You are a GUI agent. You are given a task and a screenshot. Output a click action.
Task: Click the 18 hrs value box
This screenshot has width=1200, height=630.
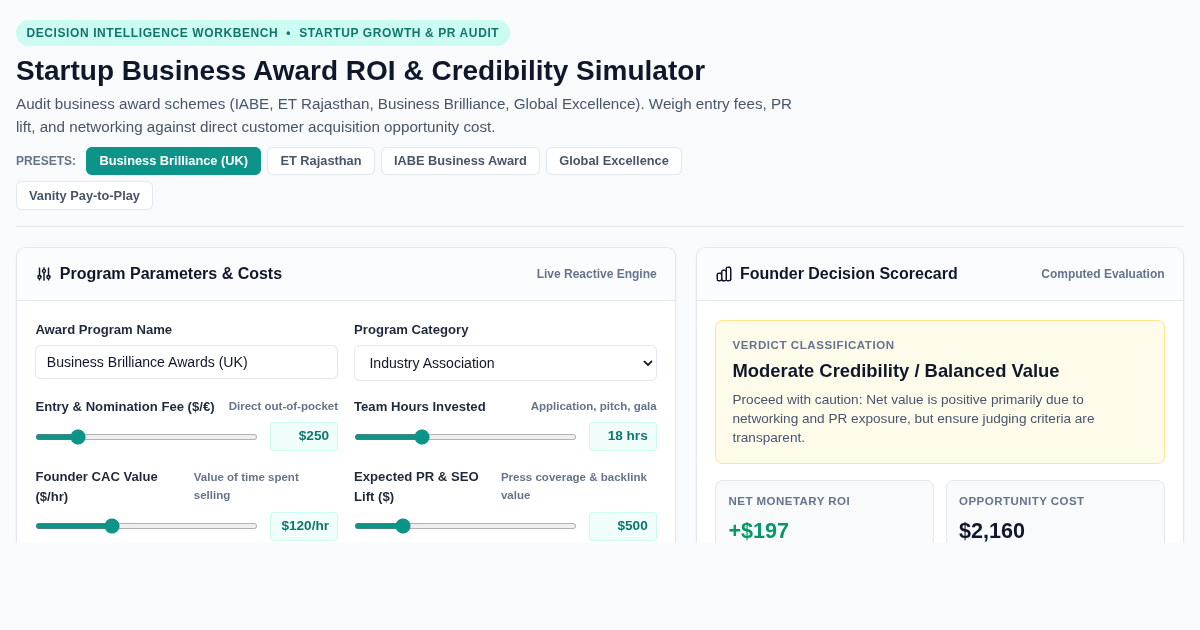(623, 436)
